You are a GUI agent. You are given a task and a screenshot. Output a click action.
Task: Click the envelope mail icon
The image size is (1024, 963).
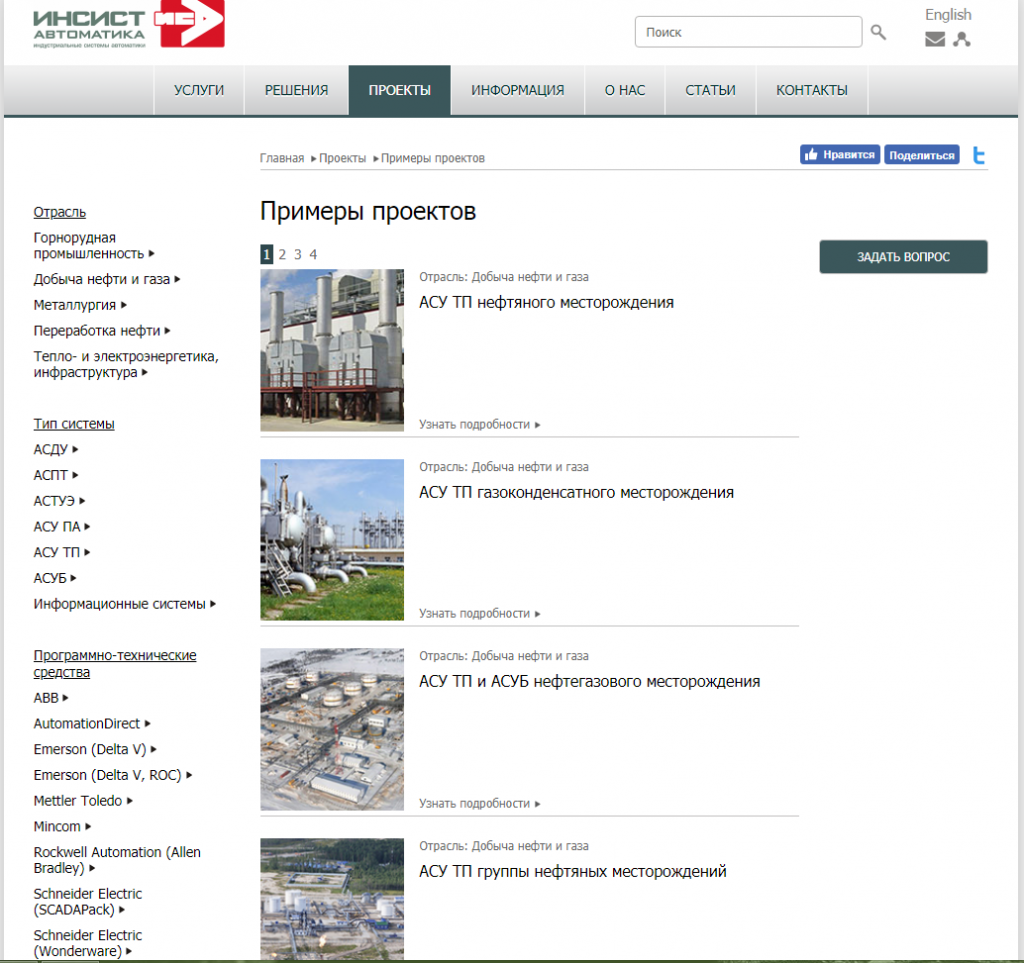click(x=935, y=40)
